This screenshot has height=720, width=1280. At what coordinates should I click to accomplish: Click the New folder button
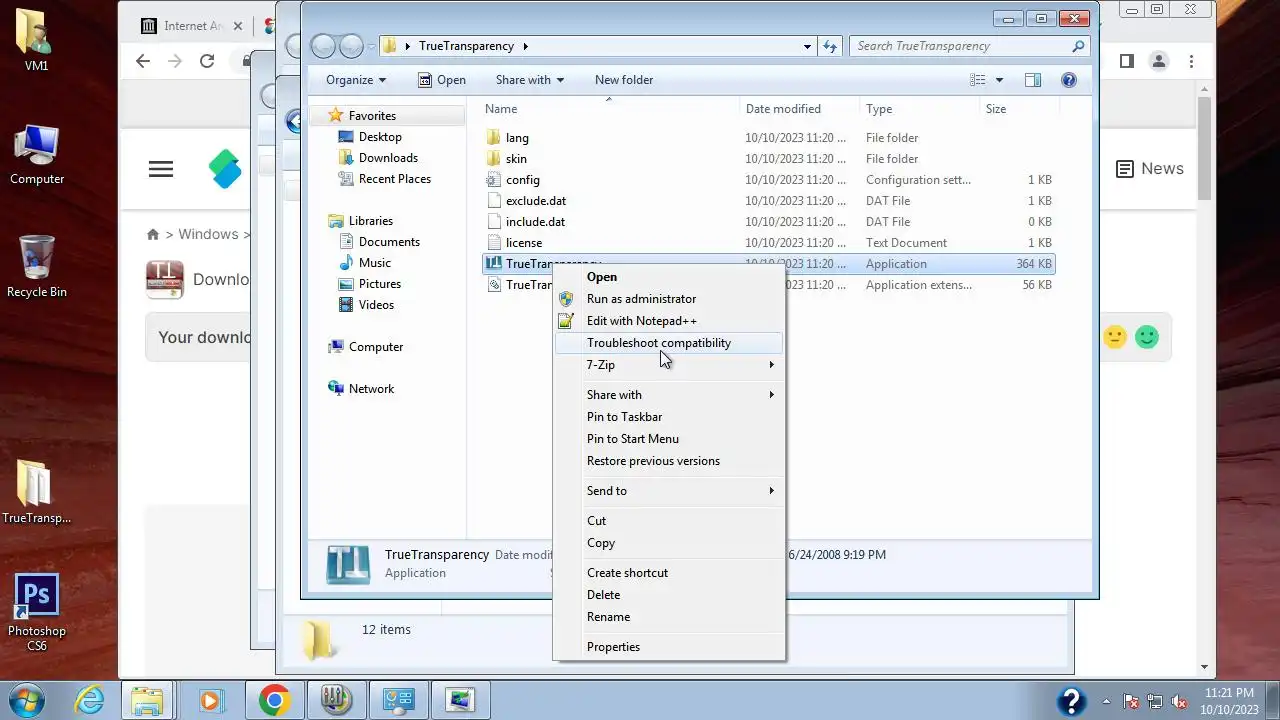[624, 80]
